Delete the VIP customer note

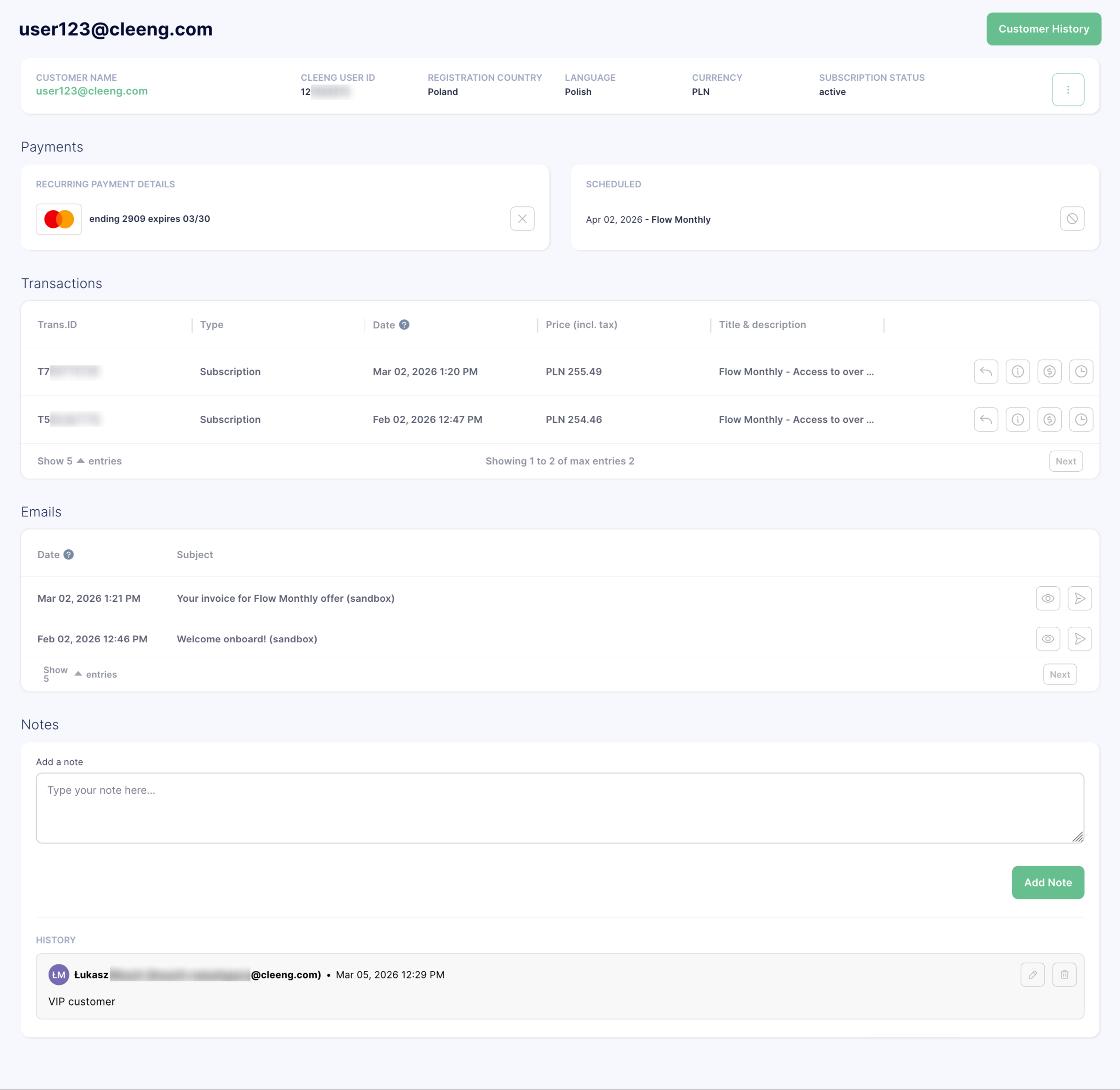tap(1064, 974)
